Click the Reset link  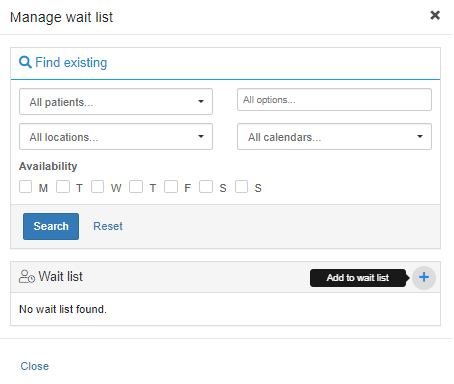(x=108, y=226)
